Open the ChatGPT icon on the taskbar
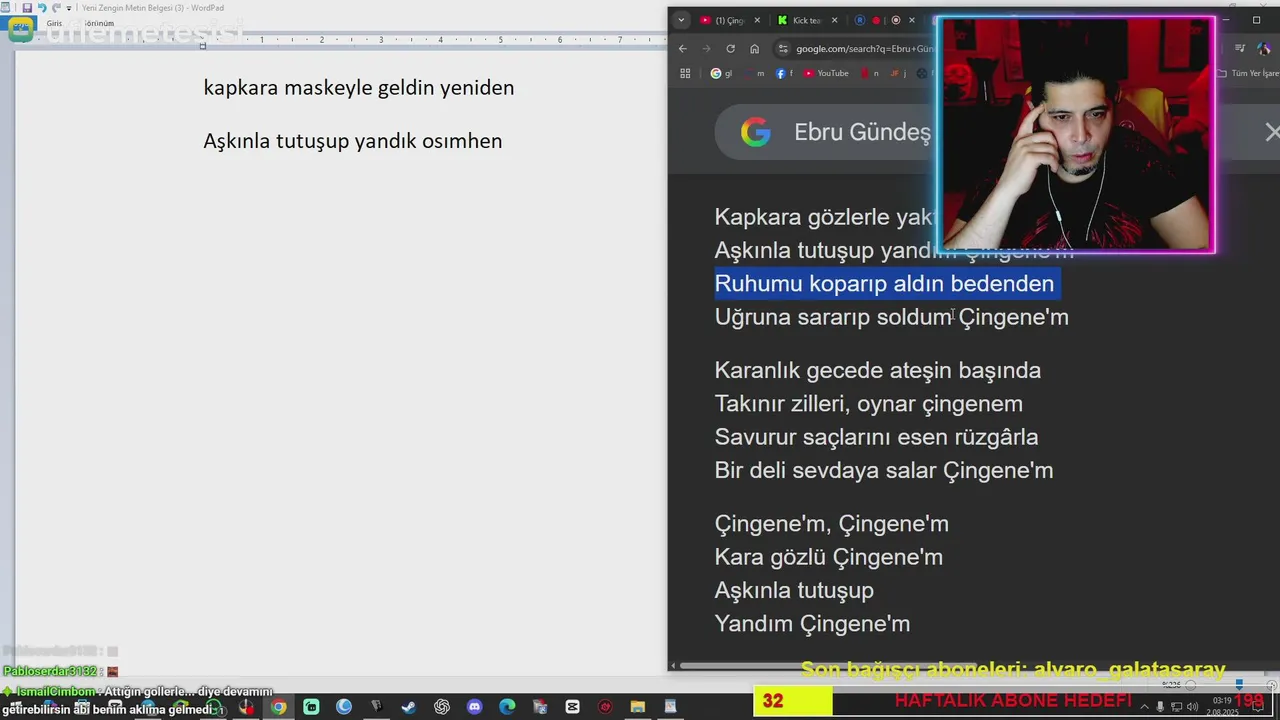The height and width of the screenshot is (720, 1280). coord(442,707)
